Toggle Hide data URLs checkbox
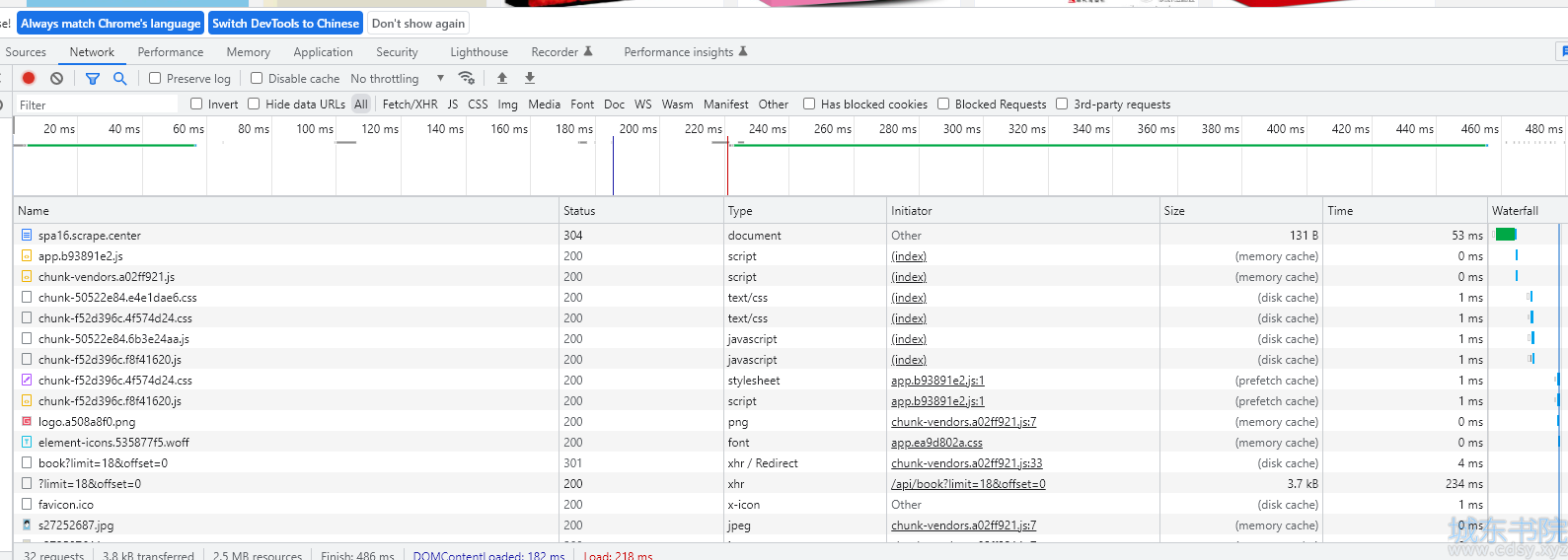The image size is (1568, 560). coord(254,104)
